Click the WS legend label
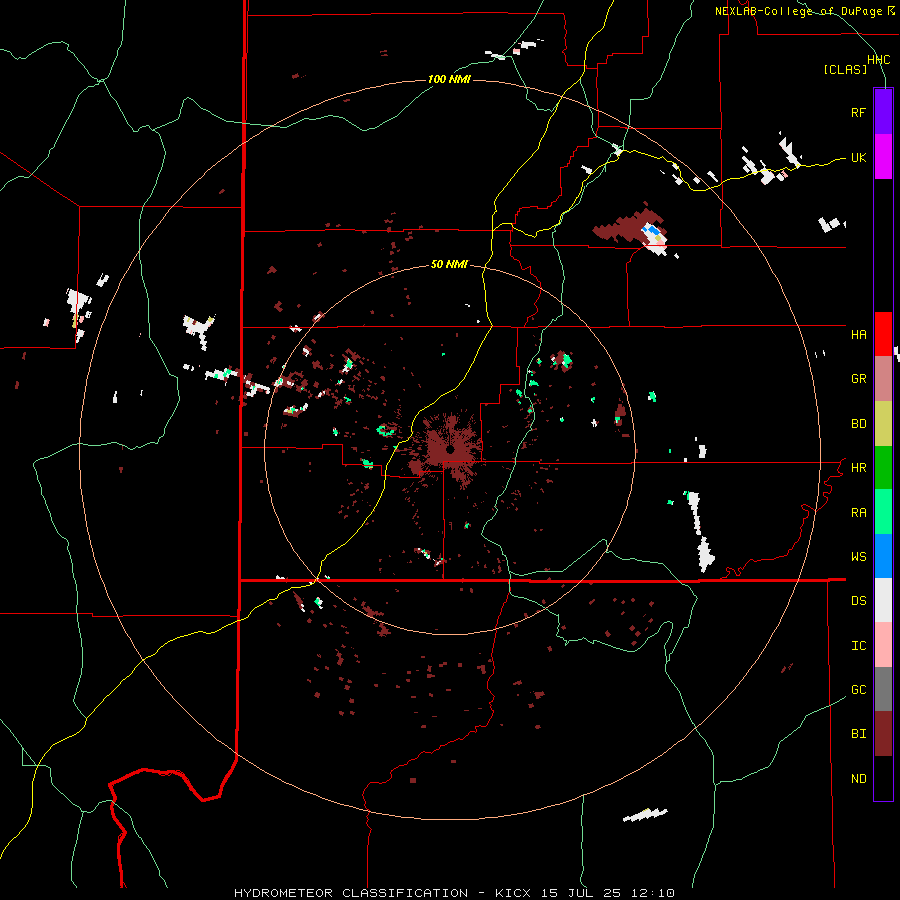Screen dimensions: 900x900 [858, 557]
